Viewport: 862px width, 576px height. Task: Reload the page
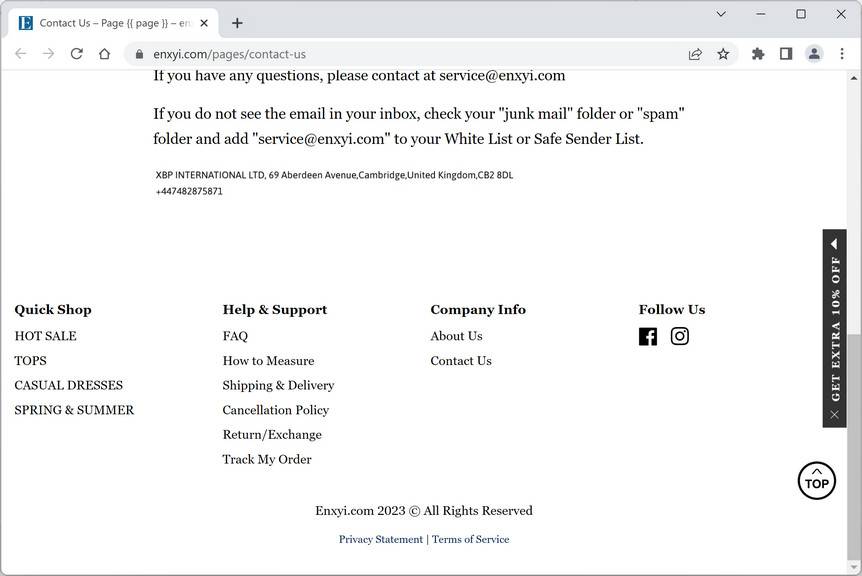pyautogui.click(x=76, y=54)
